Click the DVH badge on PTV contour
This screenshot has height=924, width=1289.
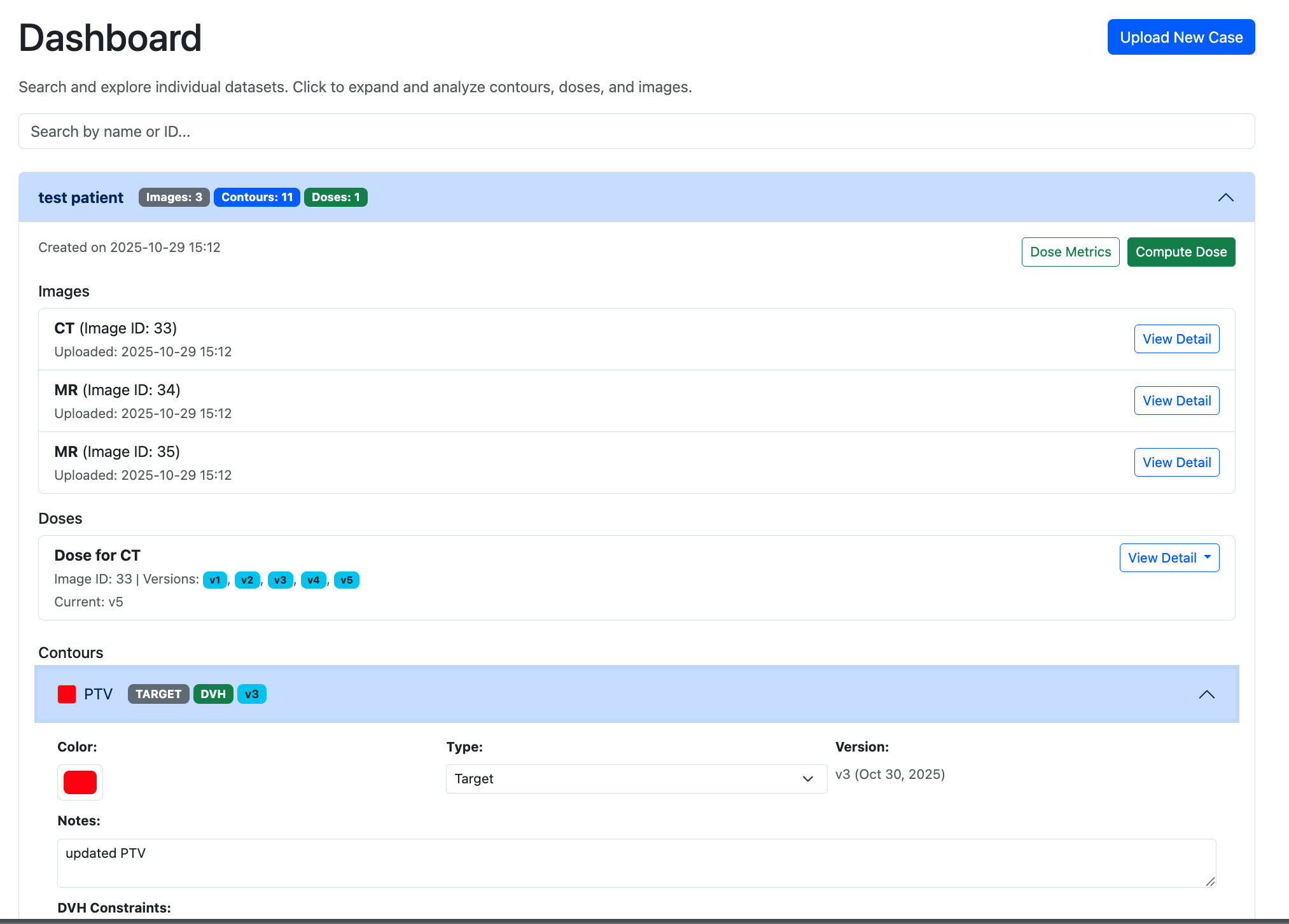213,694
